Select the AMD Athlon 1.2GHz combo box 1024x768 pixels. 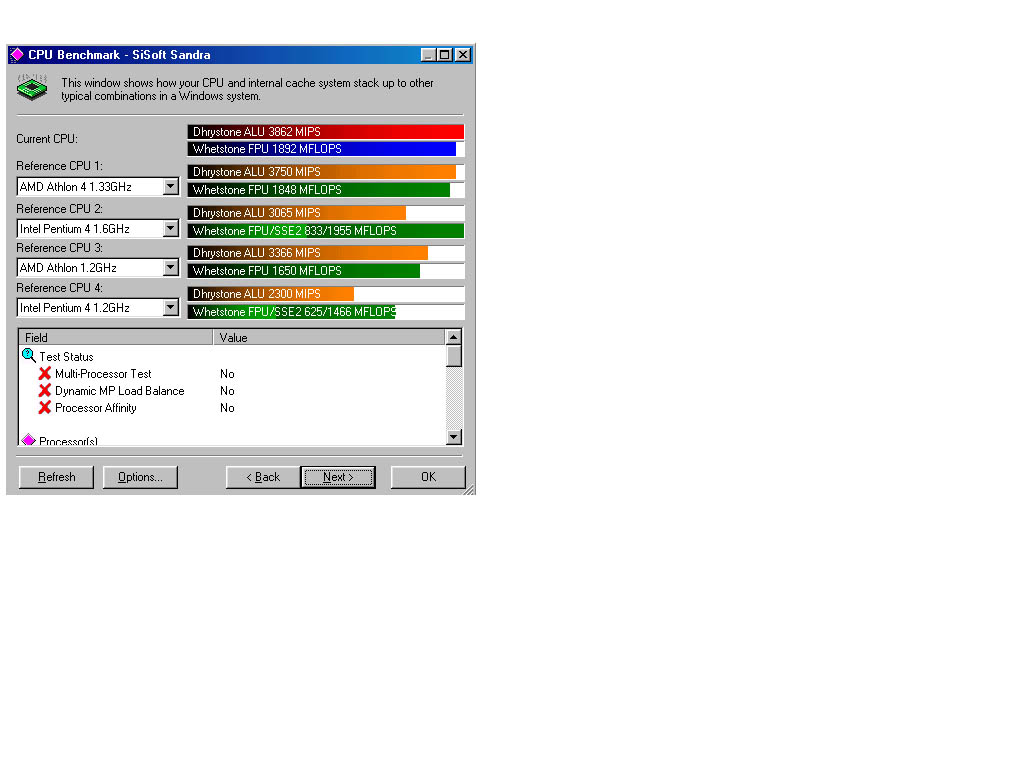(97, 268)
